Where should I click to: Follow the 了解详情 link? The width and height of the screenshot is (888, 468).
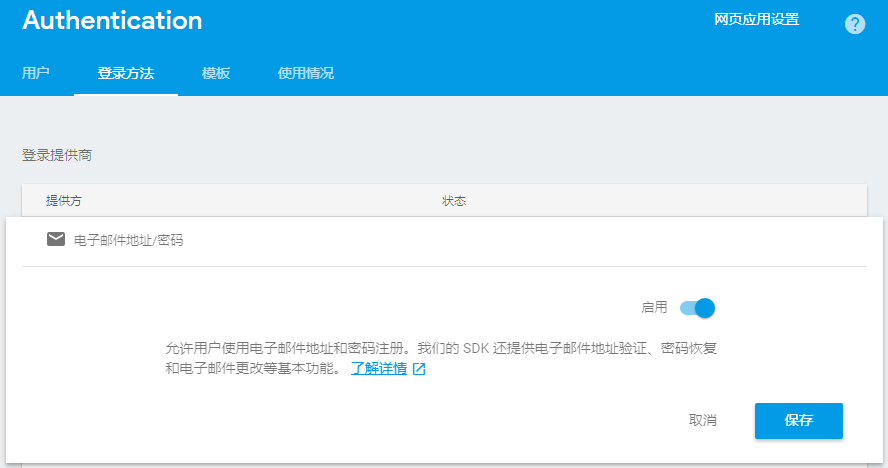pyautogui.click(x=378, y=368)
